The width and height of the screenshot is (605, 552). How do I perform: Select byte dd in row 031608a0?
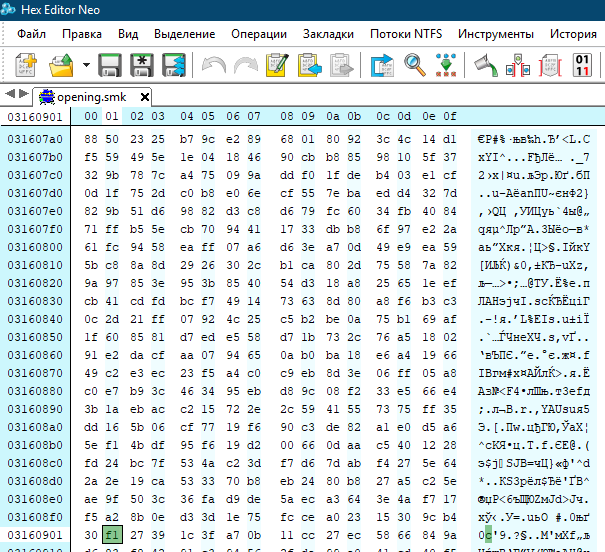pos(91,427)
